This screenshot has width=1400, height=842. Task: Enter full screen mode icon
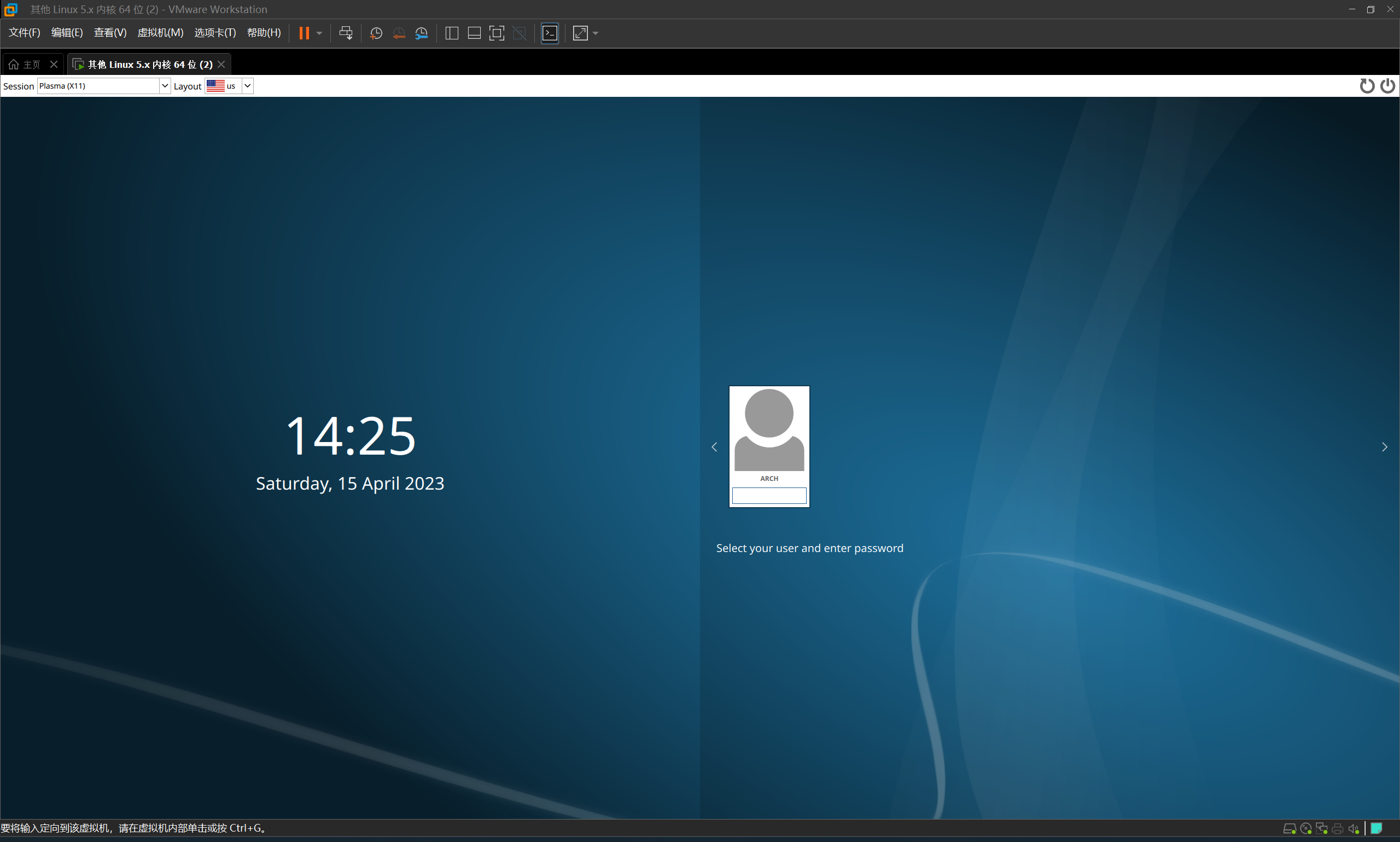coord(496,33)
